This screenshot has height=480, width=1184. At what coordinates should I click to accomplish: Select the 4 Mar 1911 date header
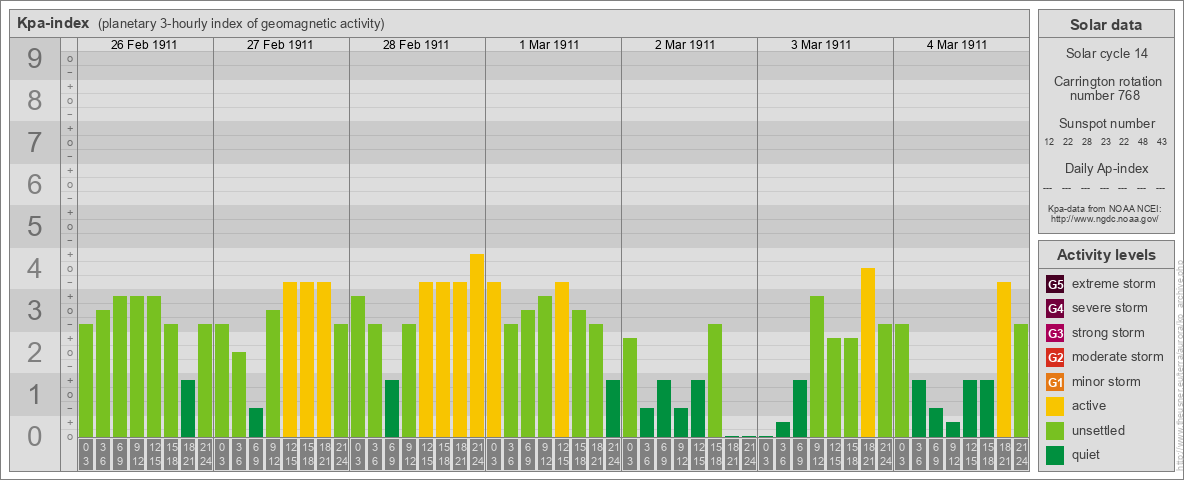pos(957,45)
